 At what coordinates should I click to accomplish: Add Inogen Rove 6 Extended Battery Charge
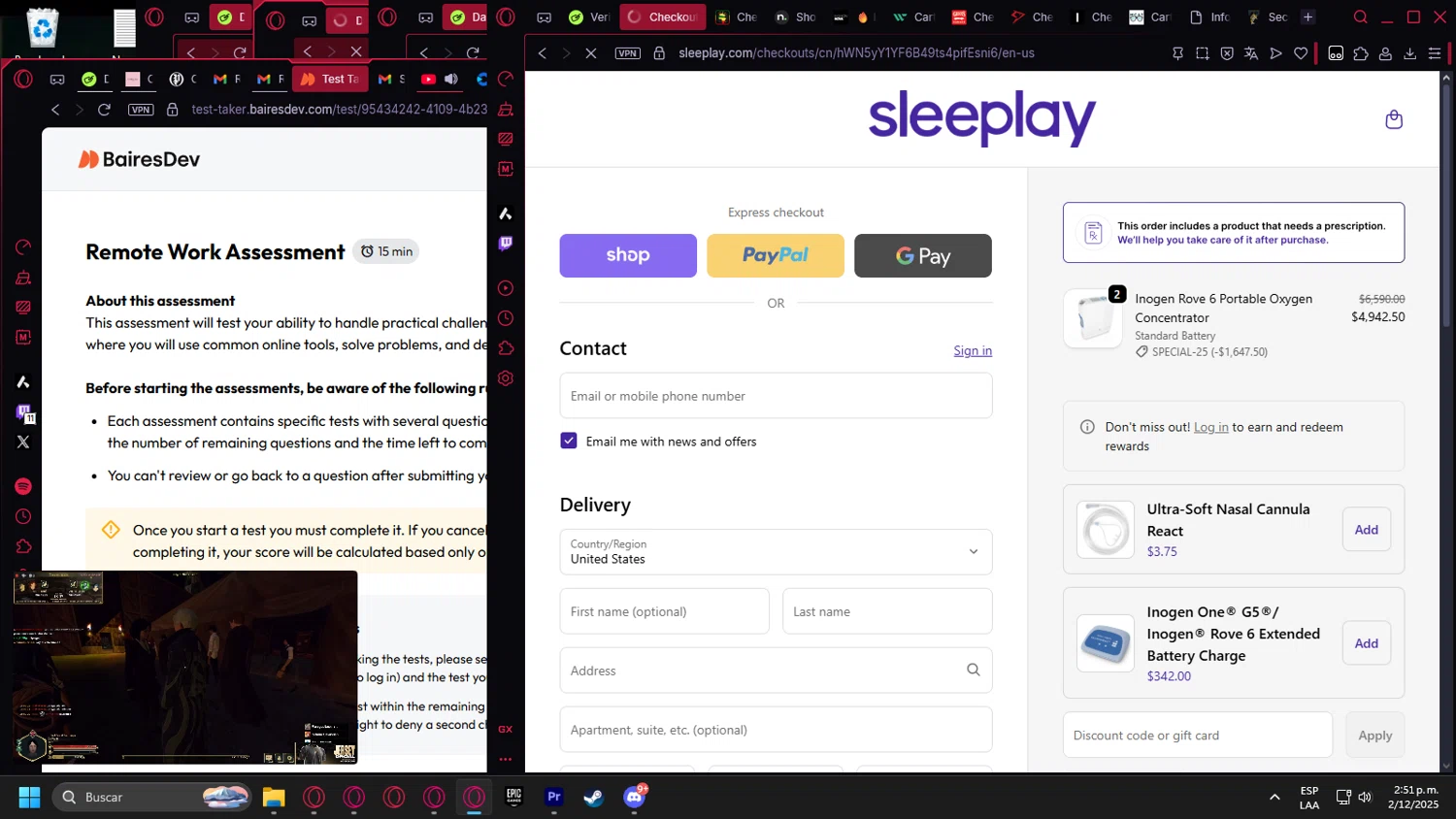point(1367,643)
